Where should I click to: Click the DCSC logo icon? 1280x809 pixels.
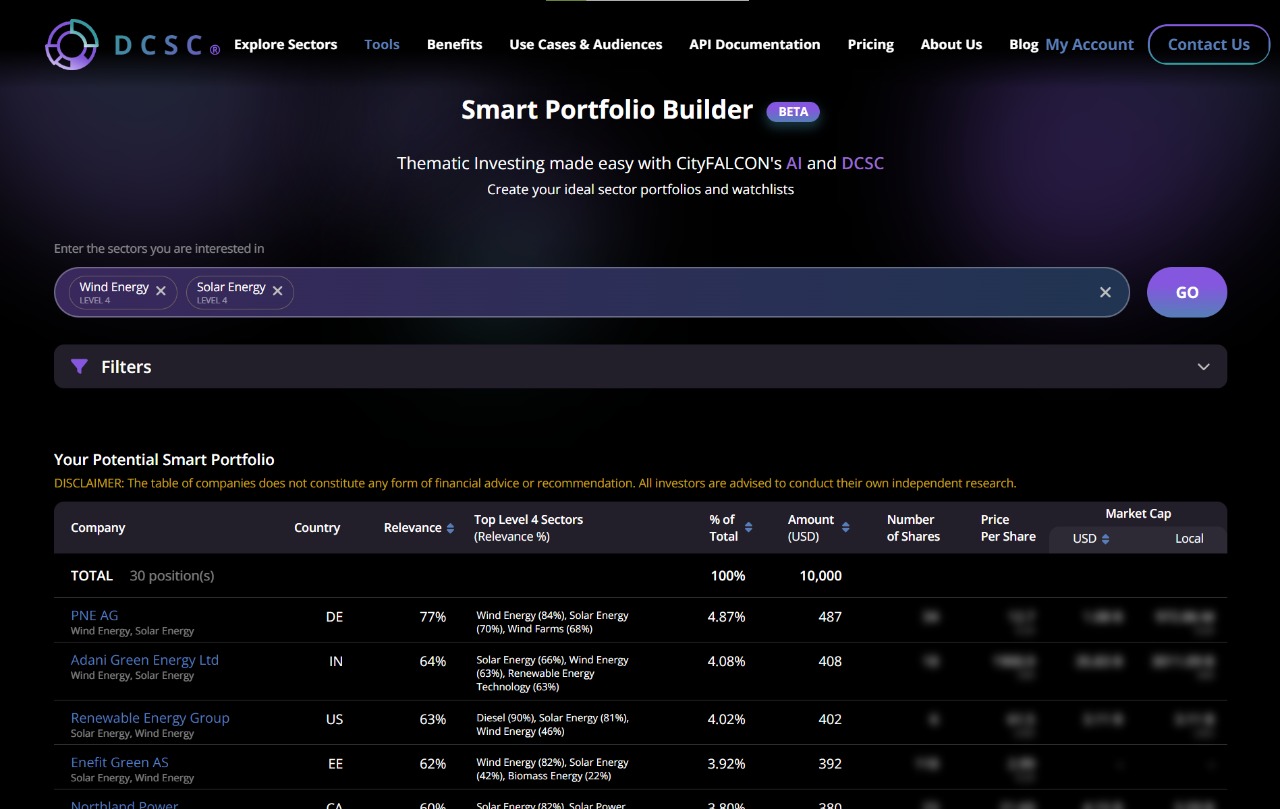(72, 44)
